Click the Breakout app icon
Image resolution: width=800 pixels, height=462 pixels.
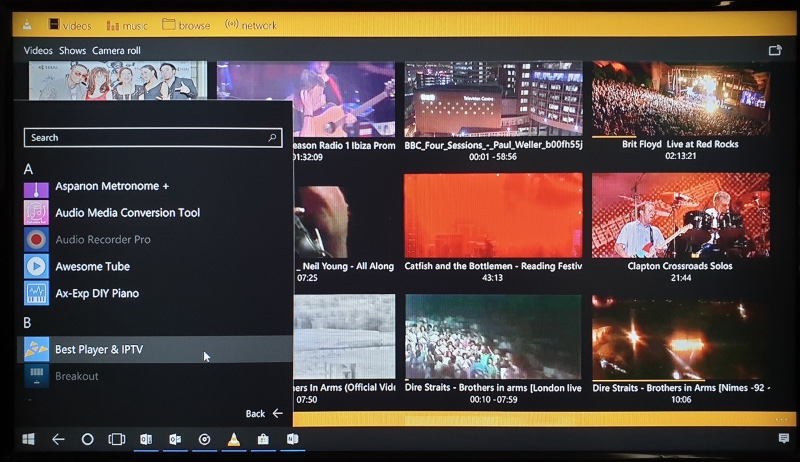[36, 376]
